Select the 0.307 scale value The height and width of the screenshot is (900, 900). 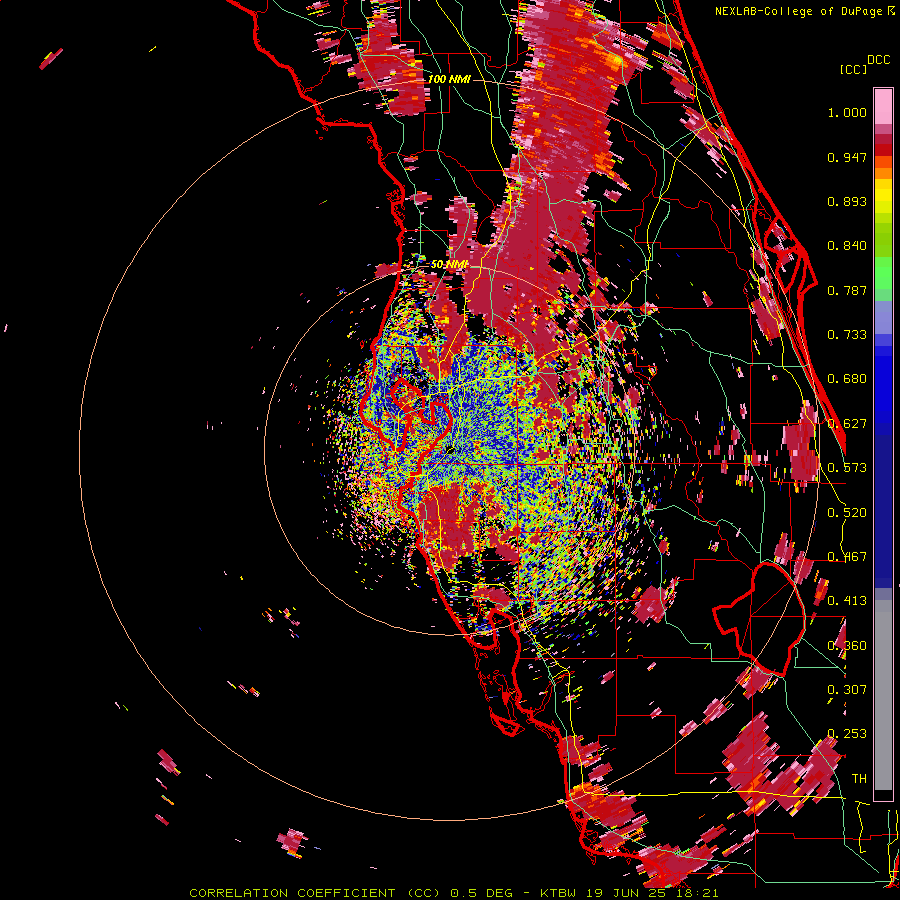pos(847,690)
